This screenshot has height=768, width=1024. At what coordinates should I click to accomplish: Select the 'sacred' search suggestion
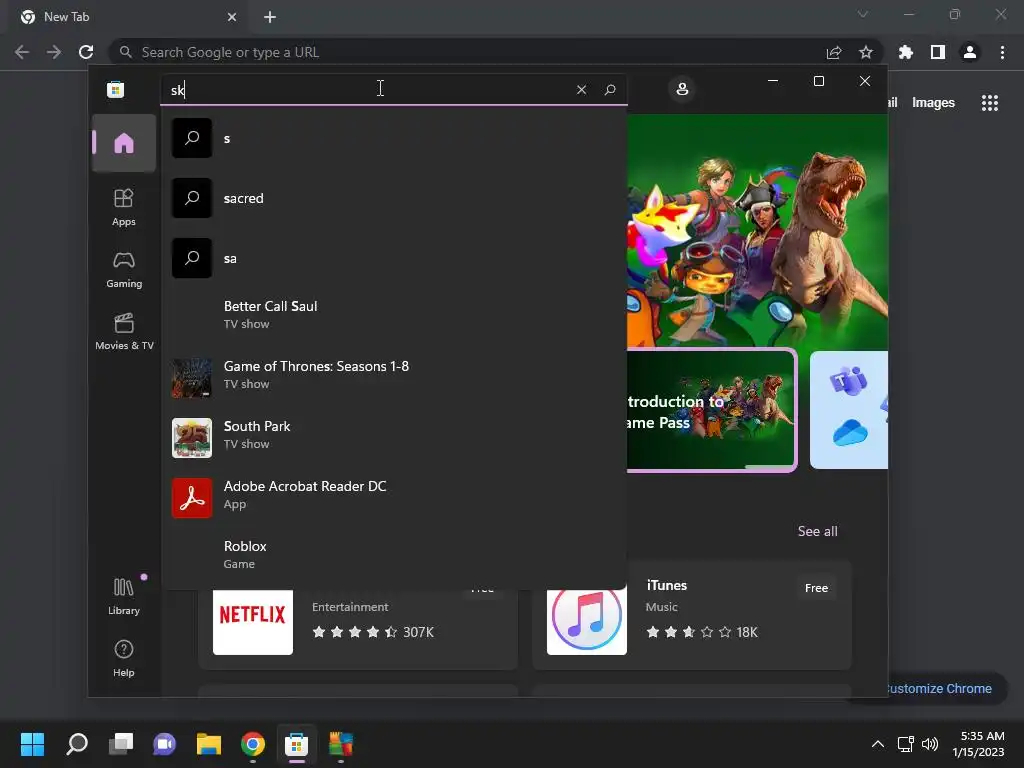click(x=394, y=198)
